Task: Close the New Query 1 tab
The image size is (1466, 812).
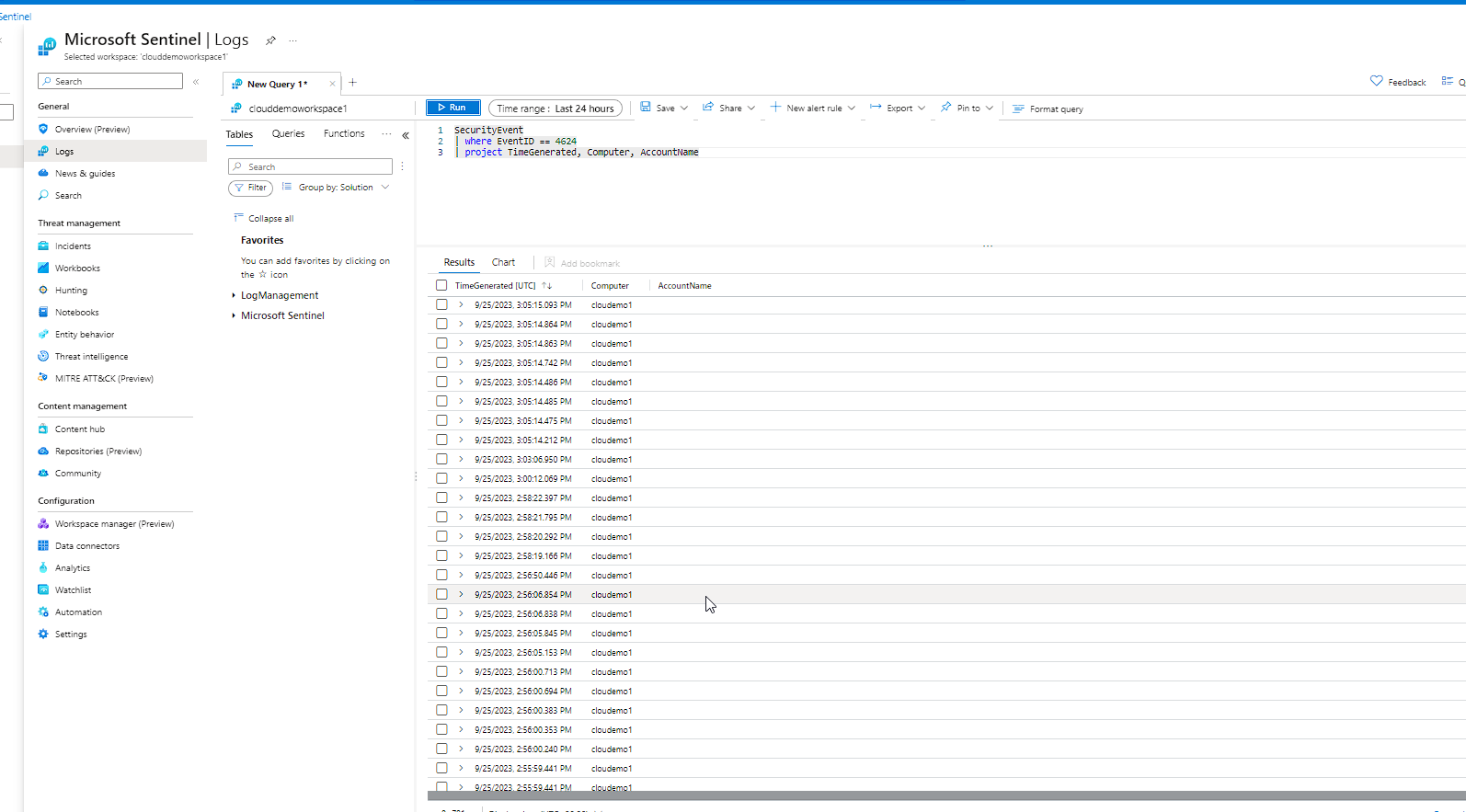Action: click(x=332, y=84)
